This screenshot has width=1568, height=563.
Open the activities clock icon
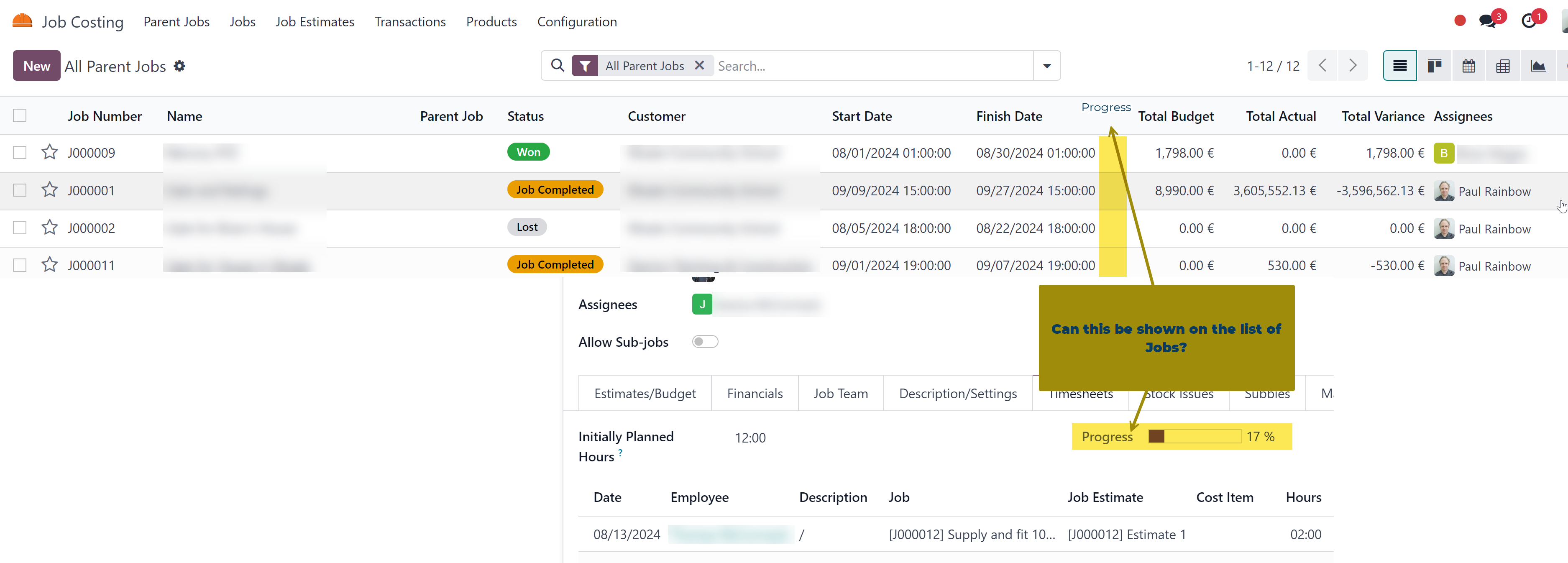(x=1528, y=21)
